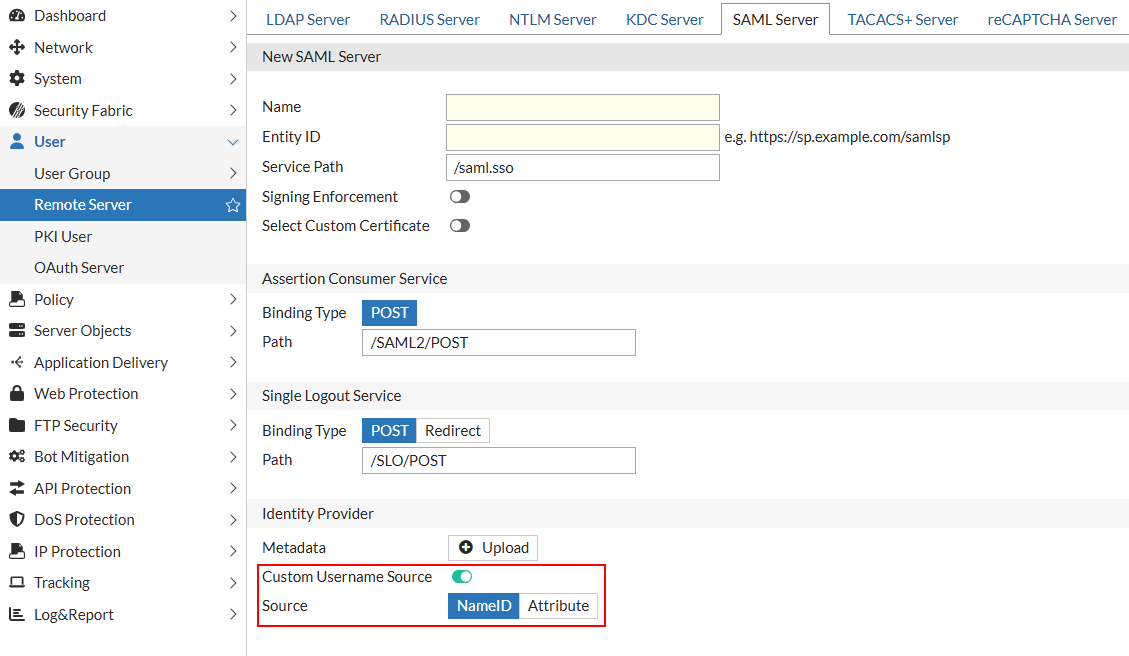Enable the Signing Enforcement toggle
Screen dimensions: 1129x656
point(460,197)
